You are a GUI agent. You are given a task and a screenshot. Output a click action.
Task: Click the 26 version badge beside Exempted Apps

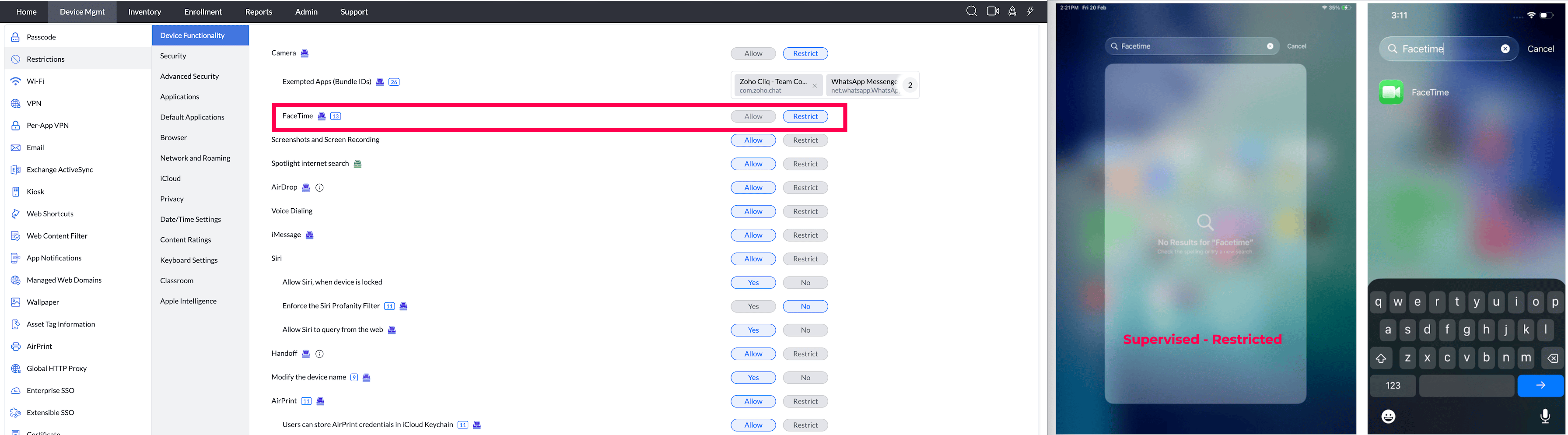[394, 82]
